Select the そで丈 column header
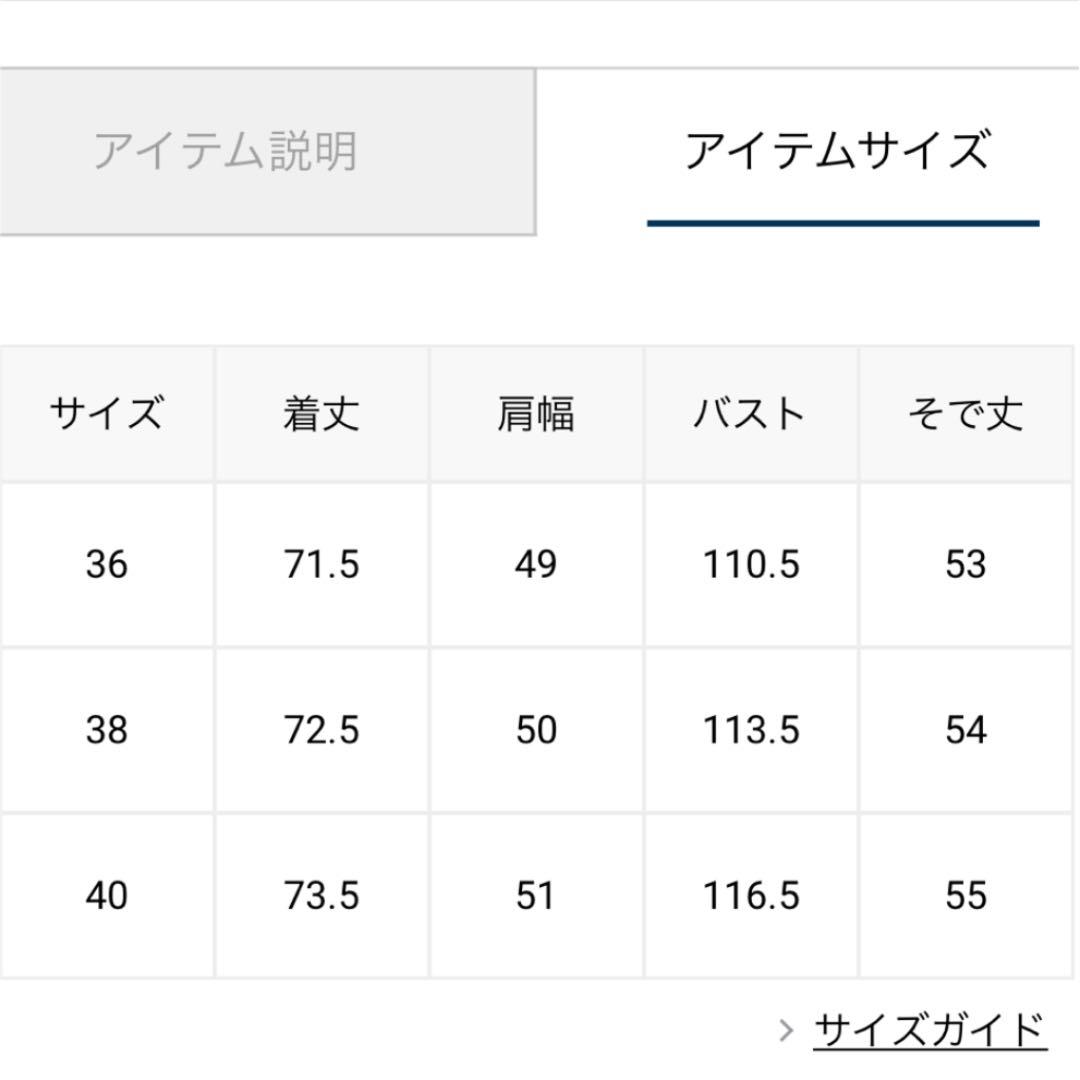The height and width of the screenshot is (1080, 1080). 965,413
